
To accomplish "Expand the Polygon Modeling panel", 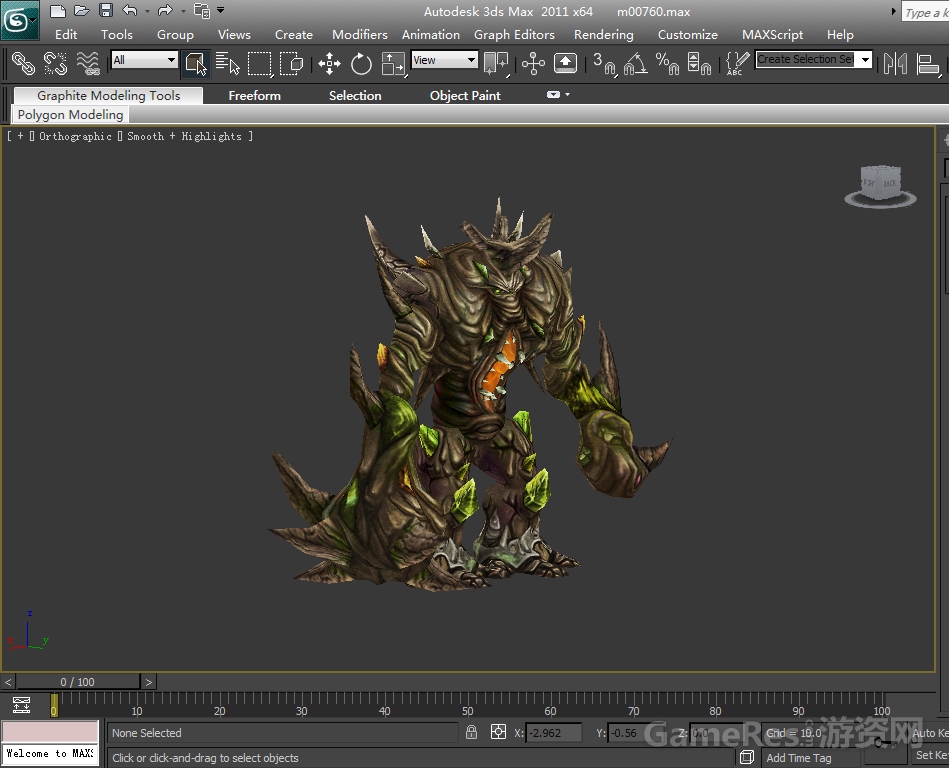I will click(70, 114).
